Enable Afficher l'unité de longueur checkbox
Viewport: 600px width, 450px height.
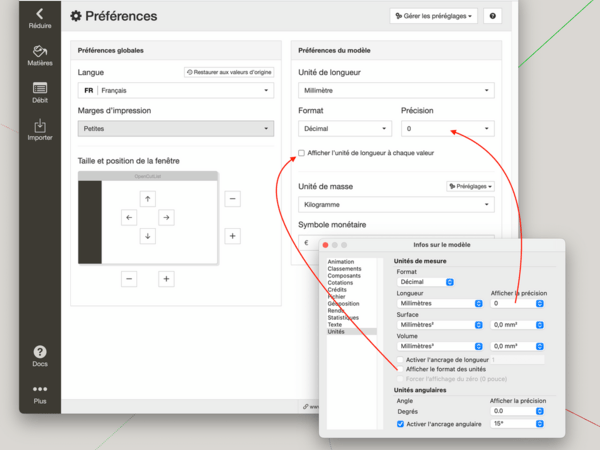click(302, 153)
